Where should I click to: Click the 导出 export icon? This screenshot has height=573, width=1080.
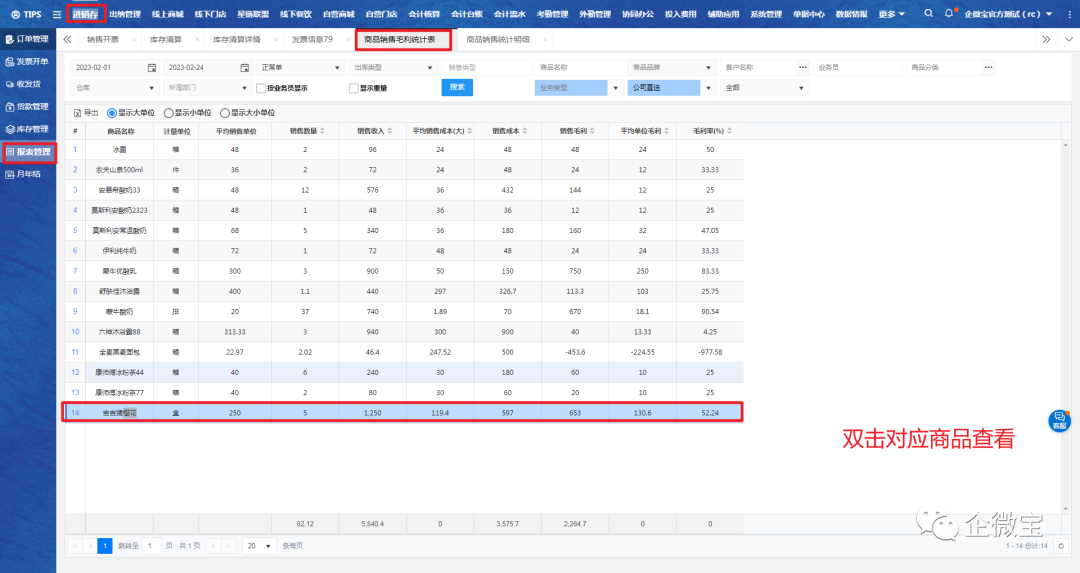coord(78,113)
